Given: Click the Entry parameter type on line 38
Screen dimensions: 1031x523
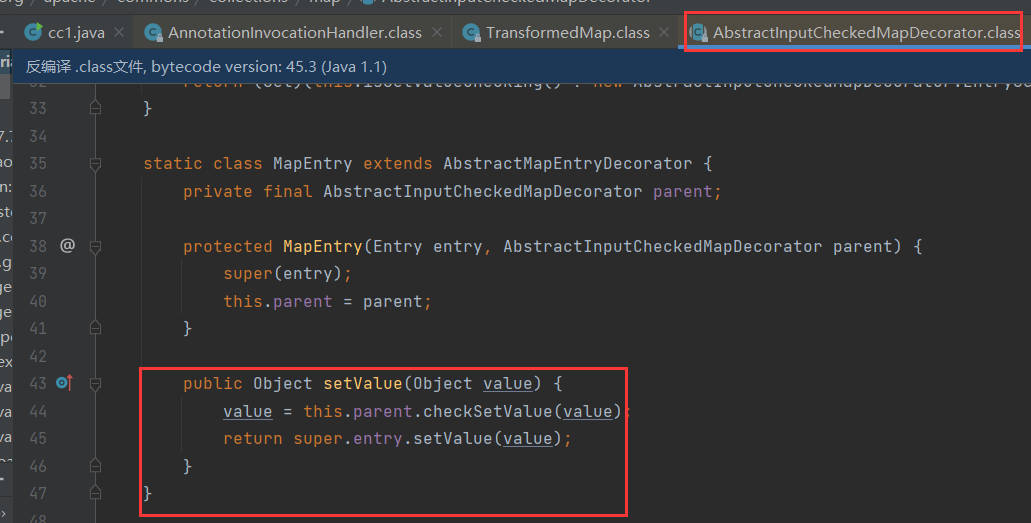Looking at the screenshot, I should (398, 246).
